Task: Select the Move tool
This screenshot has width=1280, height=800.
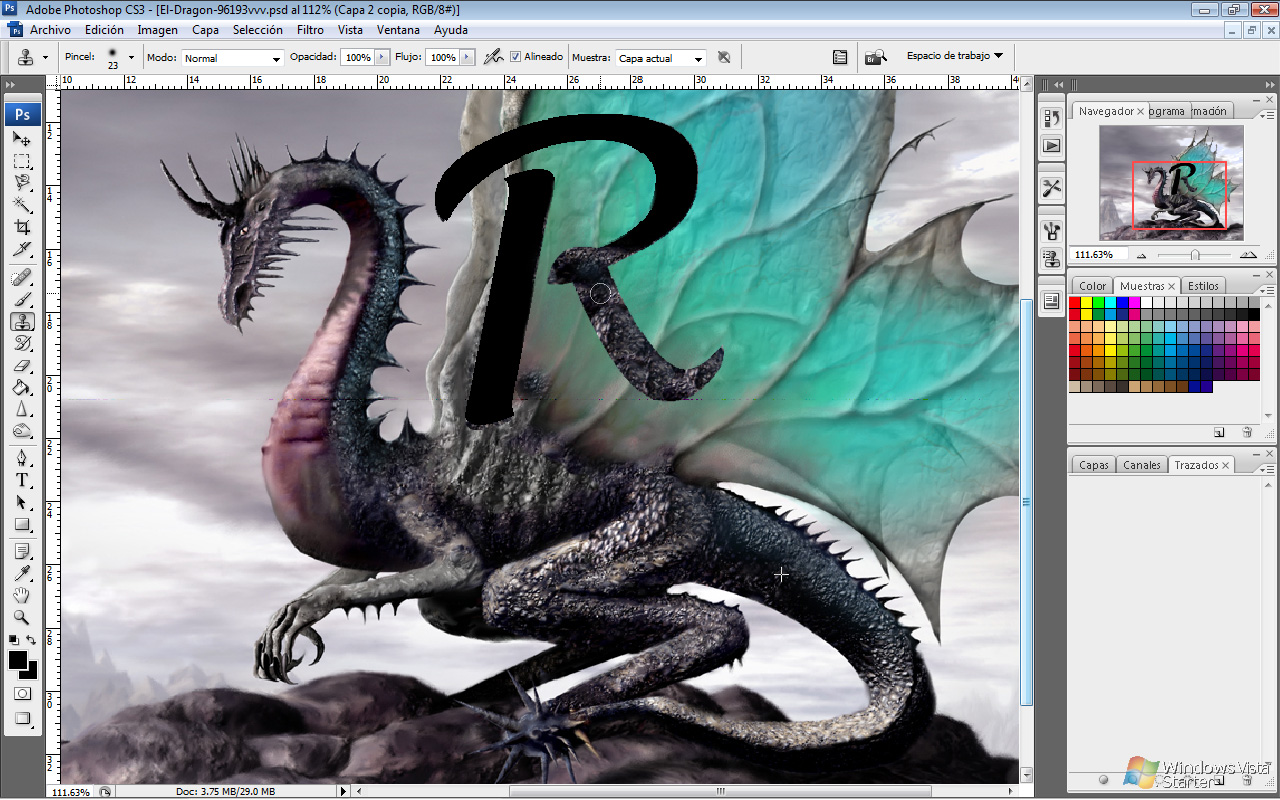Action: [x=22, y=140]
